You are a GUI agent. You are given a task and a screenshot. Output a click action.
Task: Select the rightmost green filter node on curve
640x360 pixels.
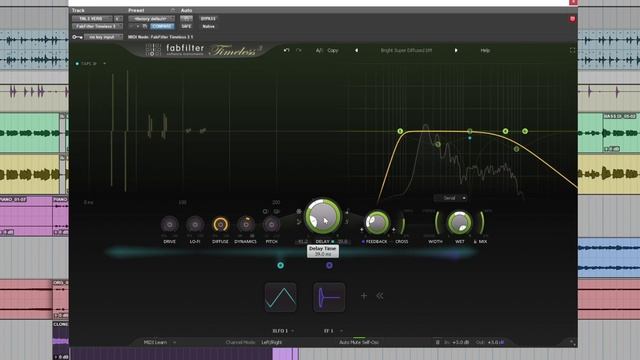pyautogui.click(x=525, y=131)
